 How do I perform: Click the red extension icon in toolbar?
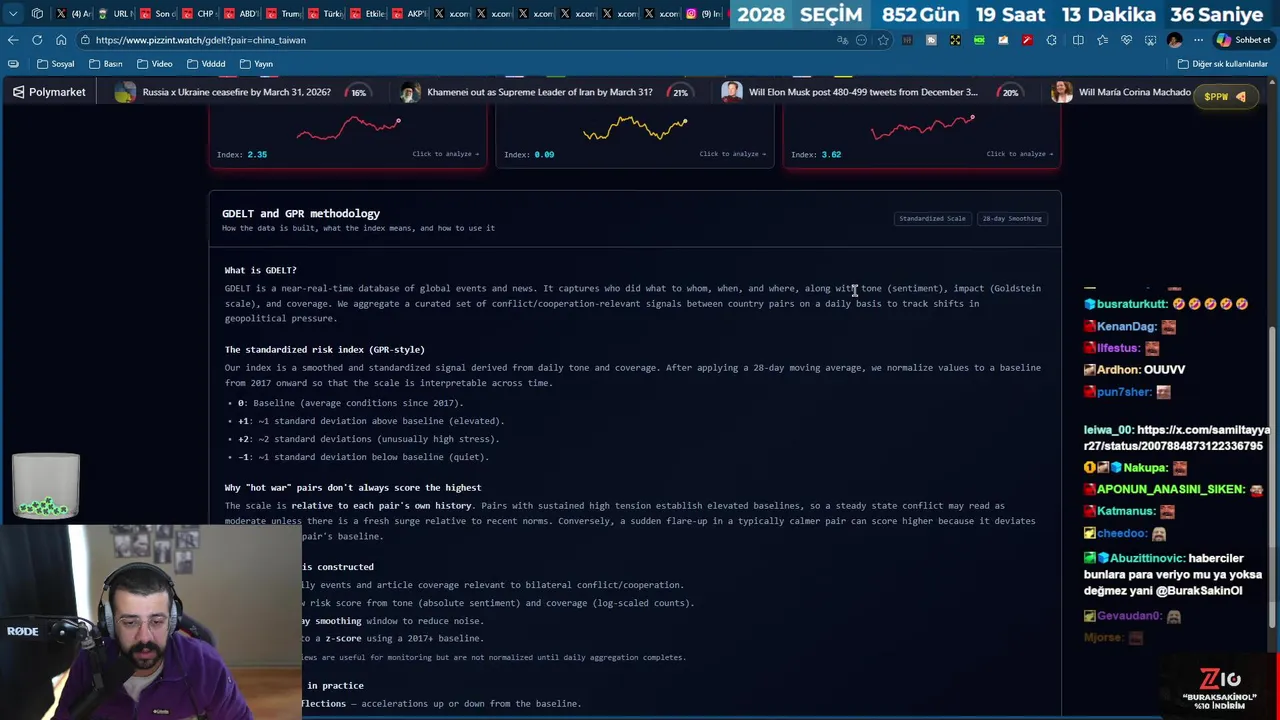coord(1027,40)
